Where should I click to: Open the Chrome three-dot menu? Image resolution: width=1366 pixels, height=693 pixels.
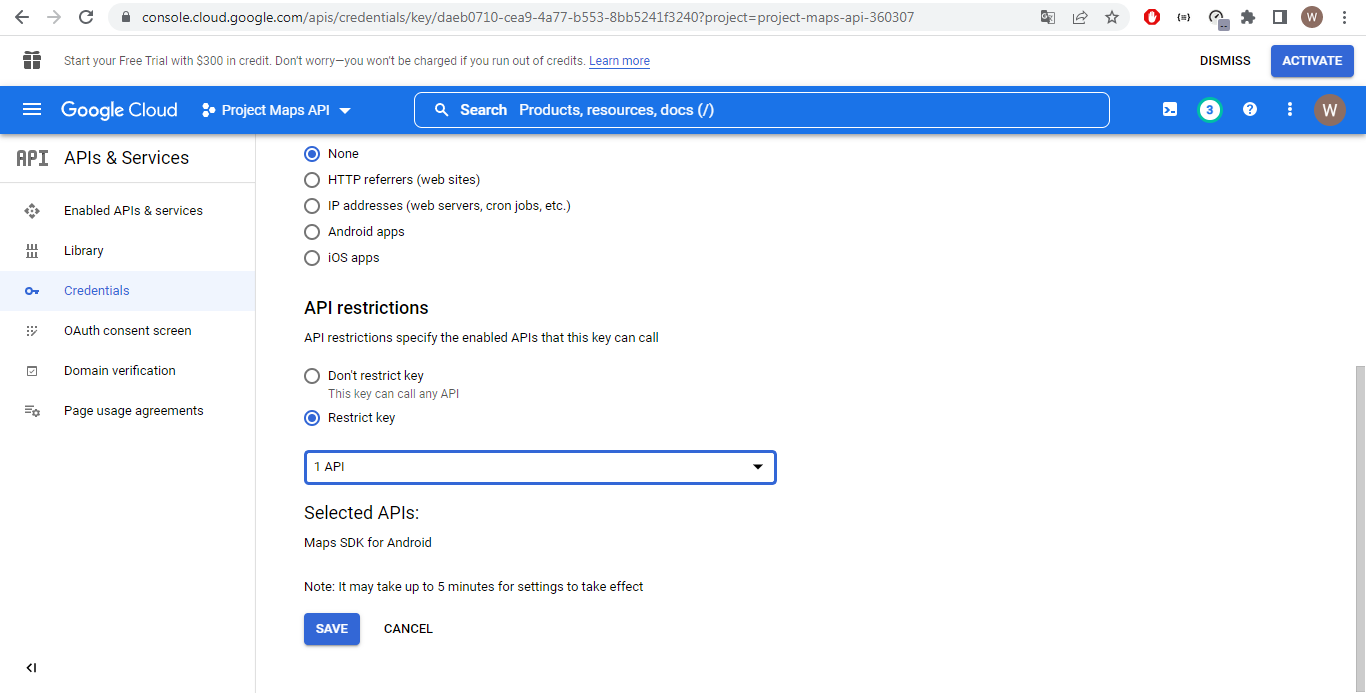click(x=1344, y=17)
